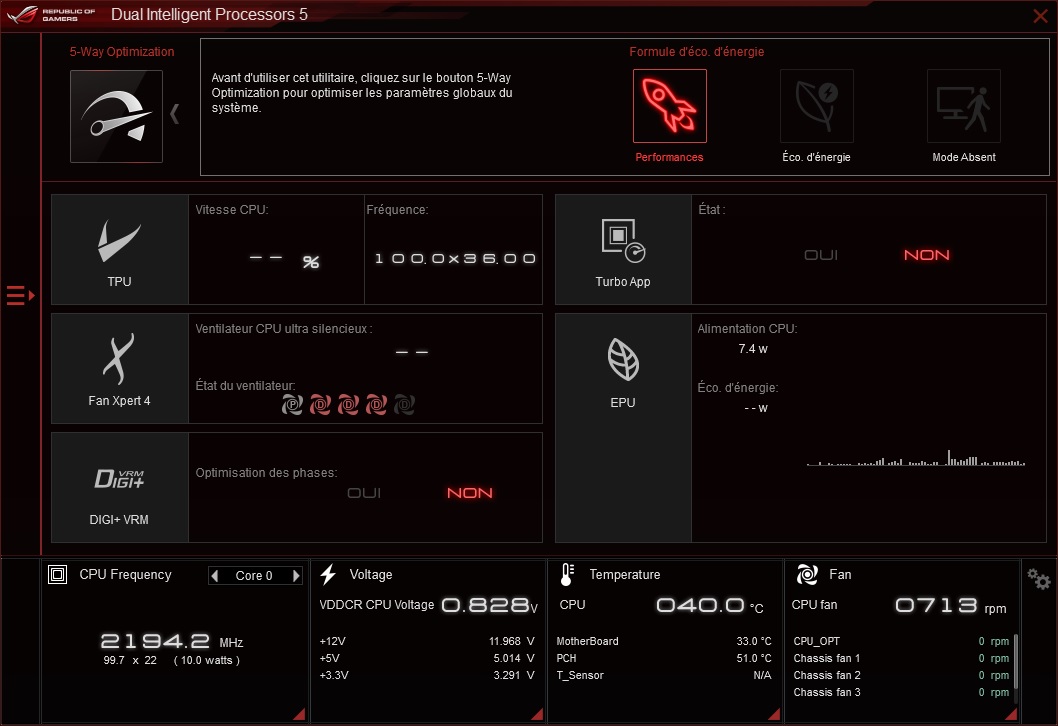
Task: Open monitor settings gear icon
Action: pos(1039,579)
